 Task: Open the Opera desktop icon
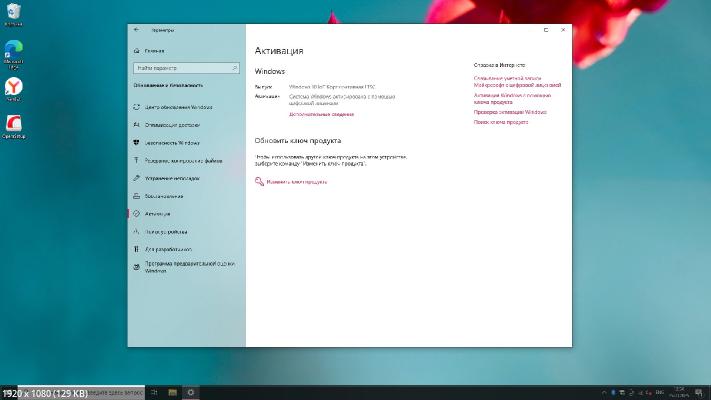[14, 127]
